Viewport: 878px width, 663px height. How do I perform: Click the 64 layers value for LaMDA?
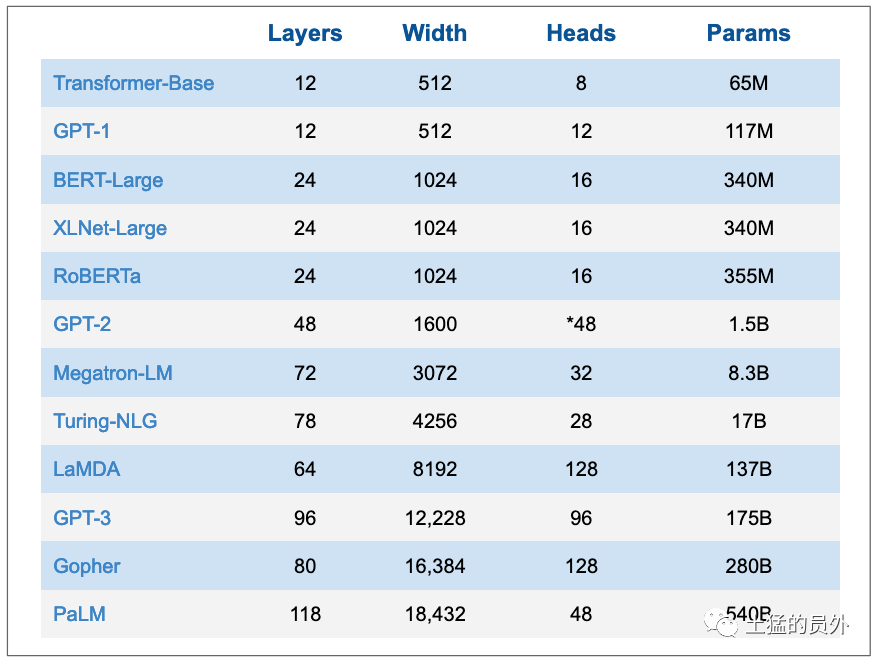coord(305,469)
